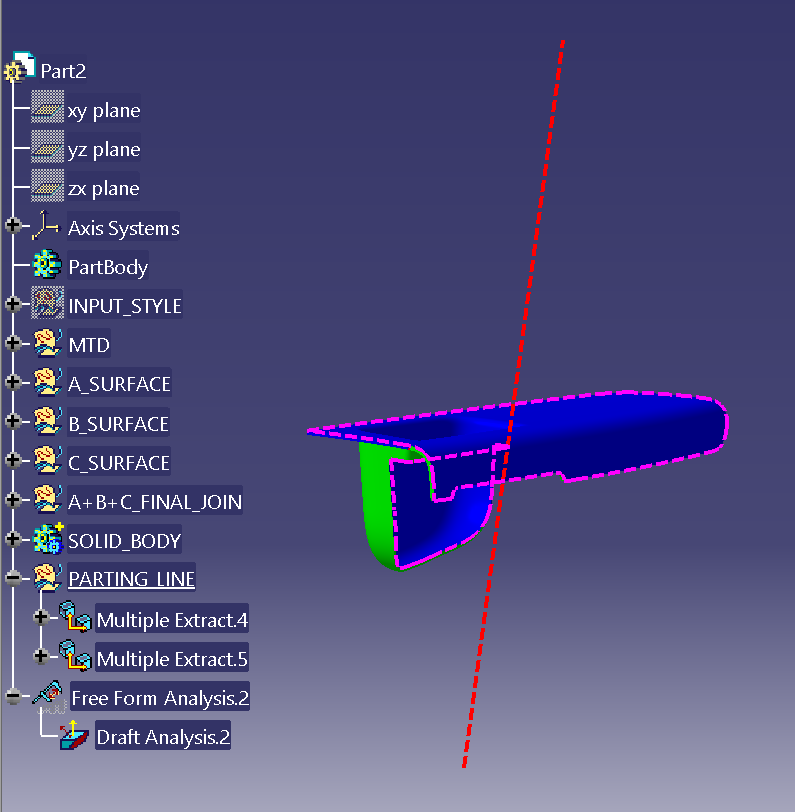The image size is (795, 812).
Task: Click the green draft face on model
Action: click(377, 510)
